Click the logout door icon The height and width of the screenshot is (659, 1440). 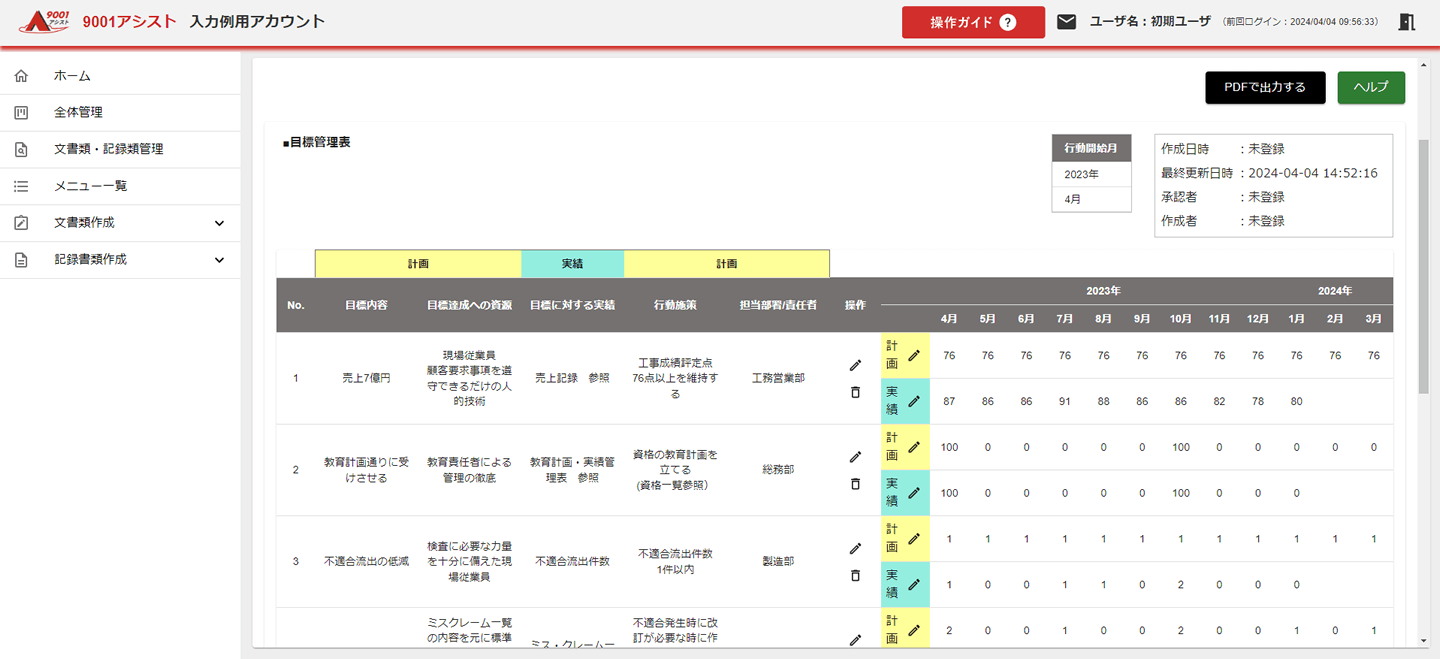(x=1407, y=22)
